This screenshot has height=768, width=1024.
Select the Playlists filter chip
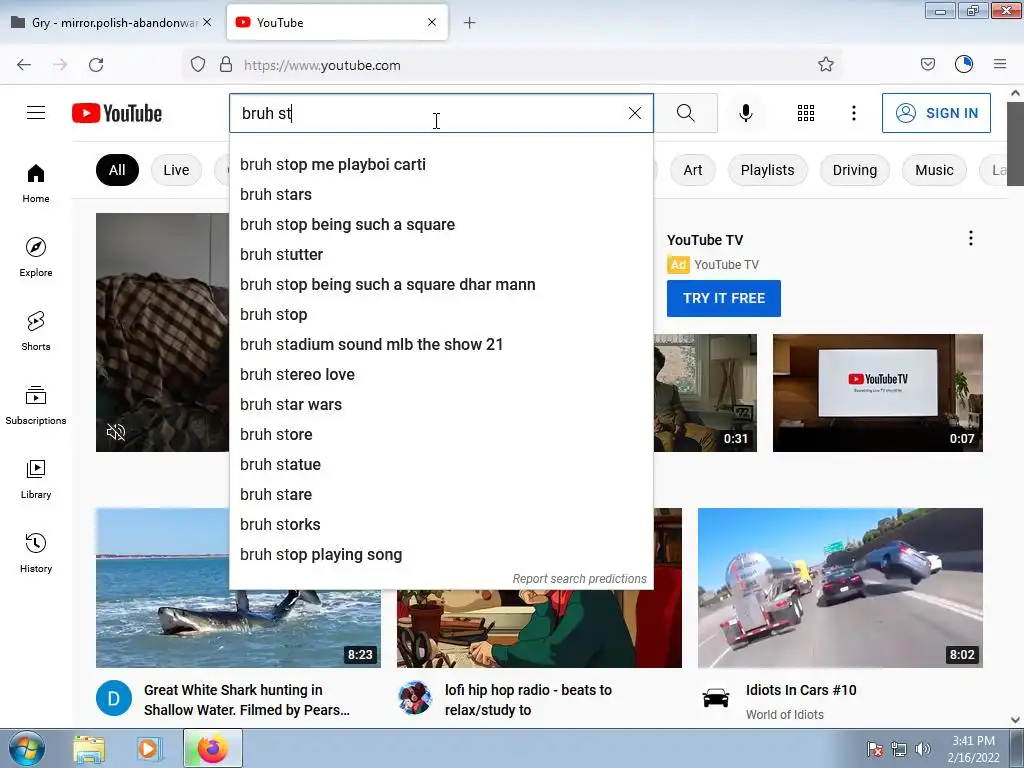[x=767, y=170]
